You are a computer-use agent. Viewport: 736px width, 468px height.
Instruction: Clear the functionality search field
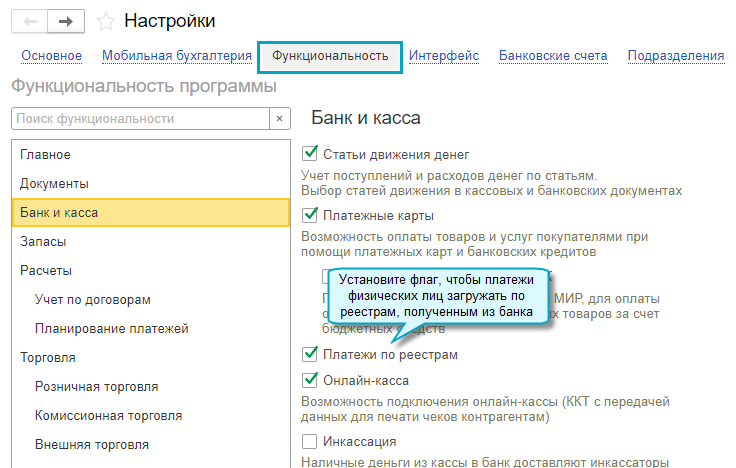(x=282, y=119)
